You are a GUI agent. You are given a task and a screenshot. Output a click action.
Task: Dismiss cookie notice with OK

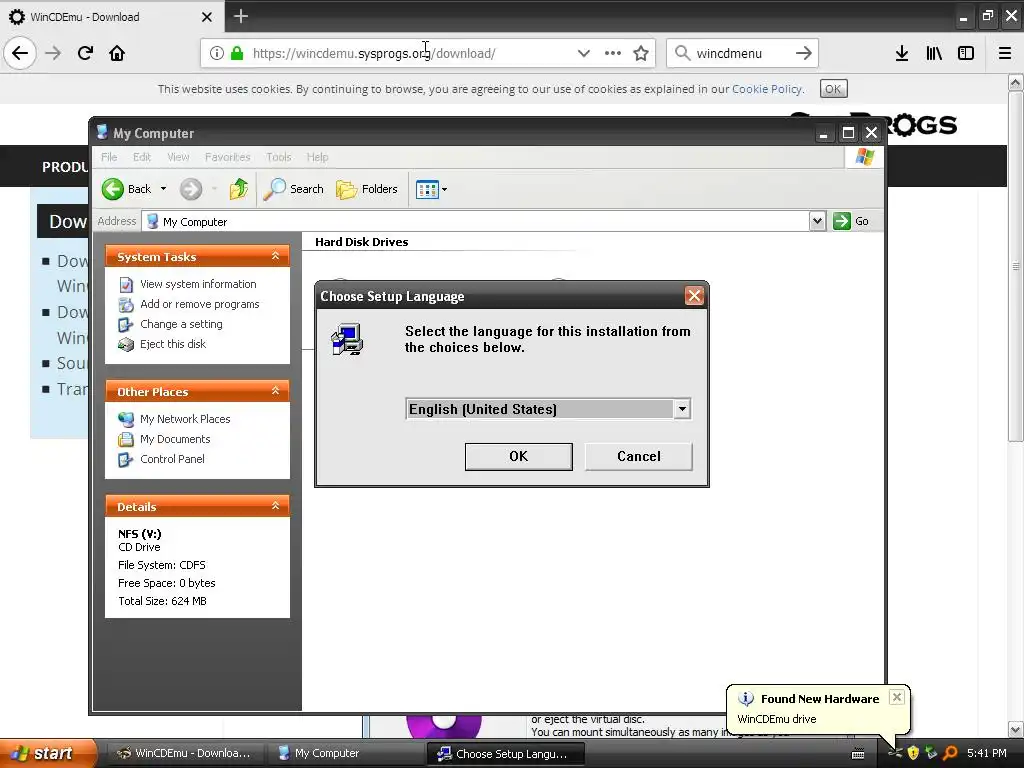(x=833, y=89)
